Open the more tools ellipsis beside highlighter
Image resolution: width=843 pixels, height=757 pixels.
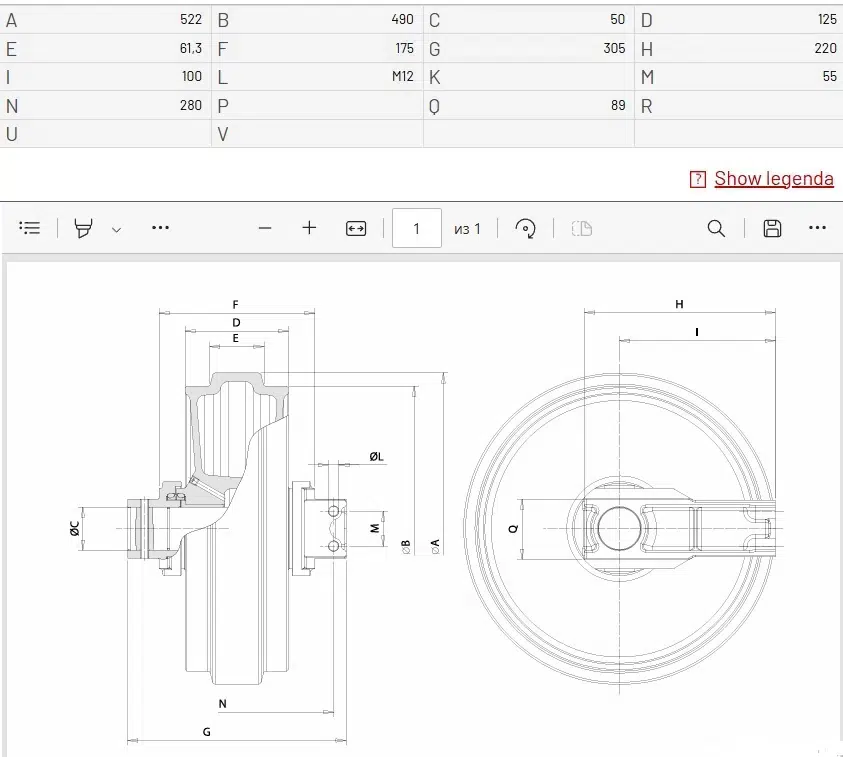[x=160, y=228]
